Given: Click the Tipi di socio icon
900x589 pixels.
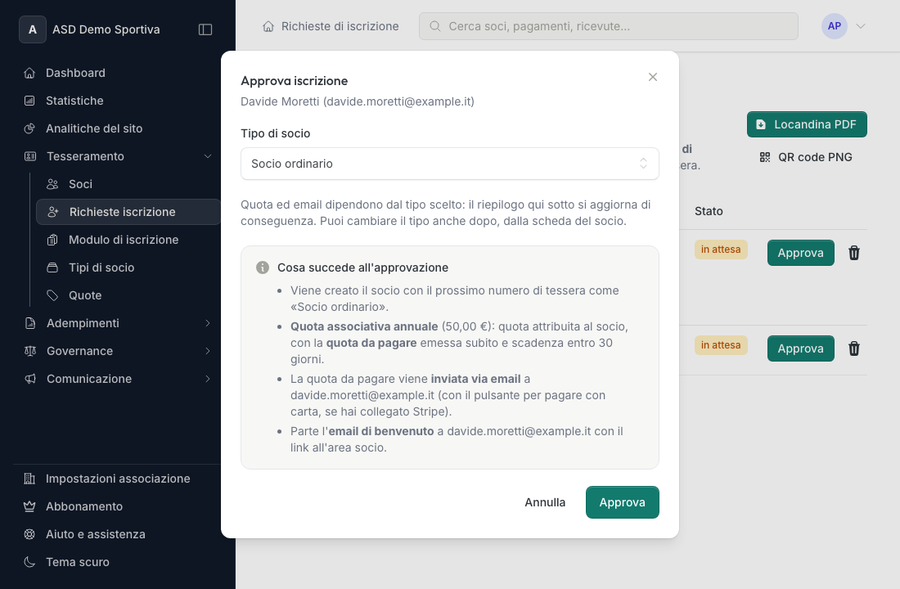Looking at the screenshot, I should pos(52,268).
